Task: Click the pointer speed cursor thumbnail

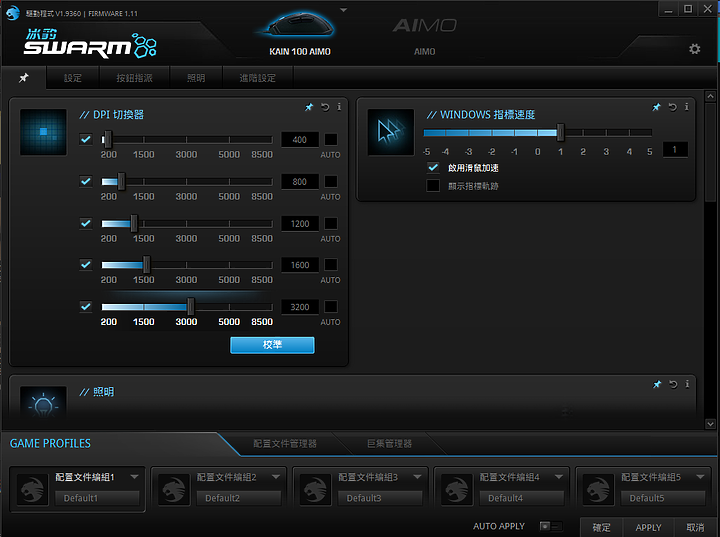Action: [391, 132]
